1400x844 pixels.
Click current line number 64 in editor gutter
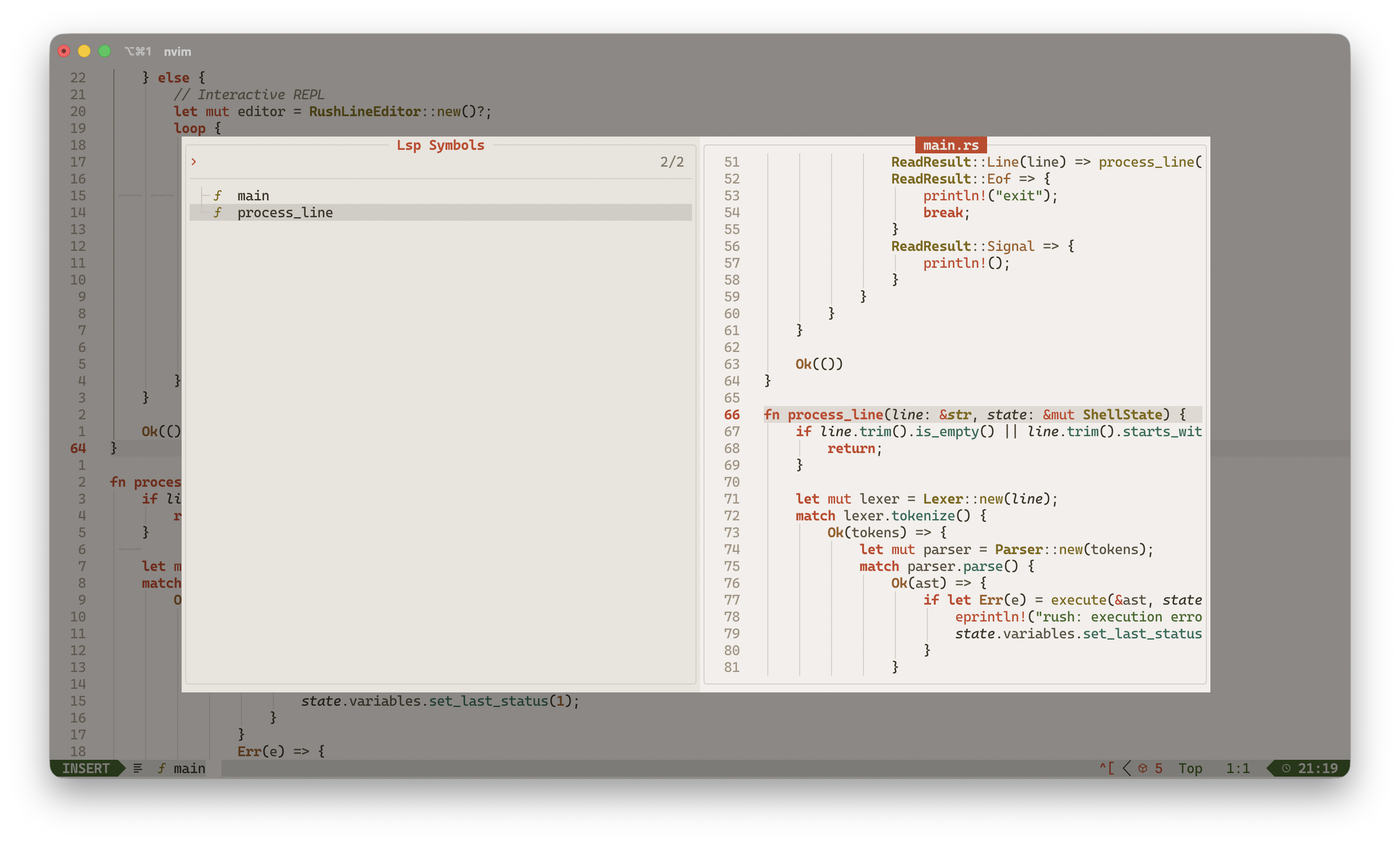(78, 449)
